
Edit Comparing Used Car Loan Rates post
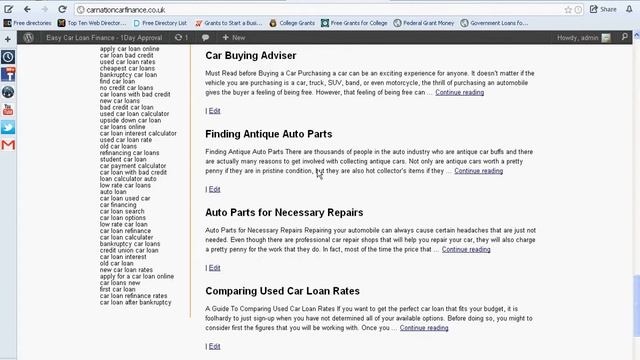[214, 346]
